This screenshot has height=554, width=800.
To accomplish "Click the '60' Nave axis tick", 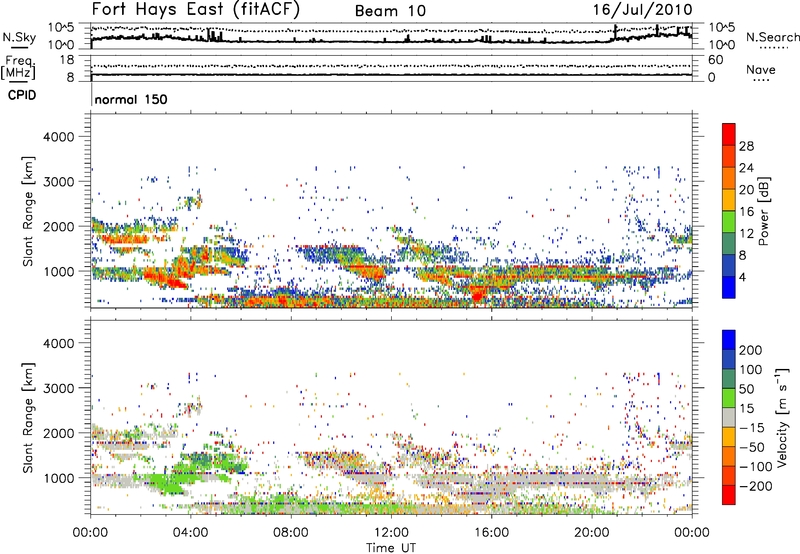I will click(x=715, y=60).
